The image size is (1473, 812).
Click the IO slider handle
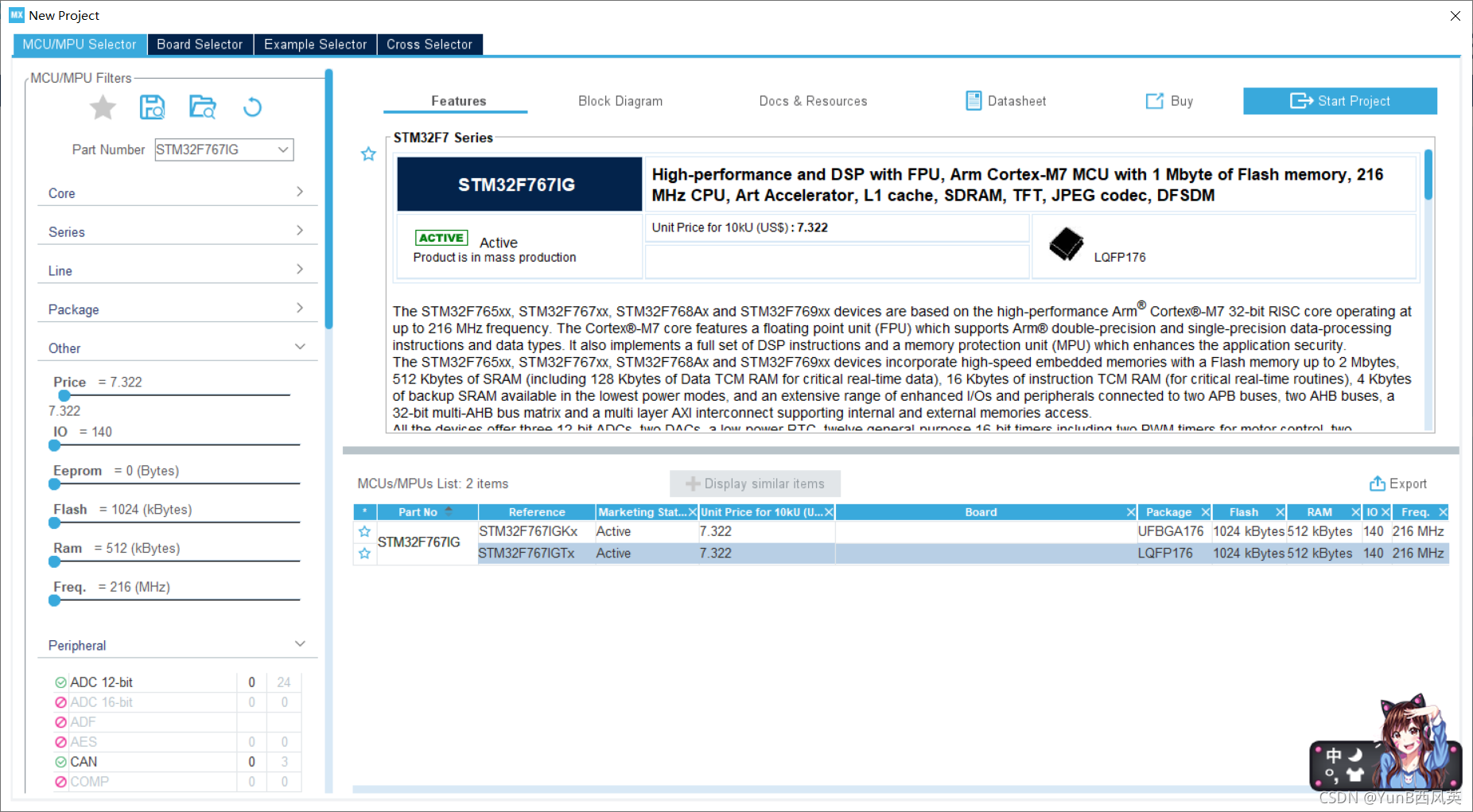pyautogui.click(x=55, y=445)
